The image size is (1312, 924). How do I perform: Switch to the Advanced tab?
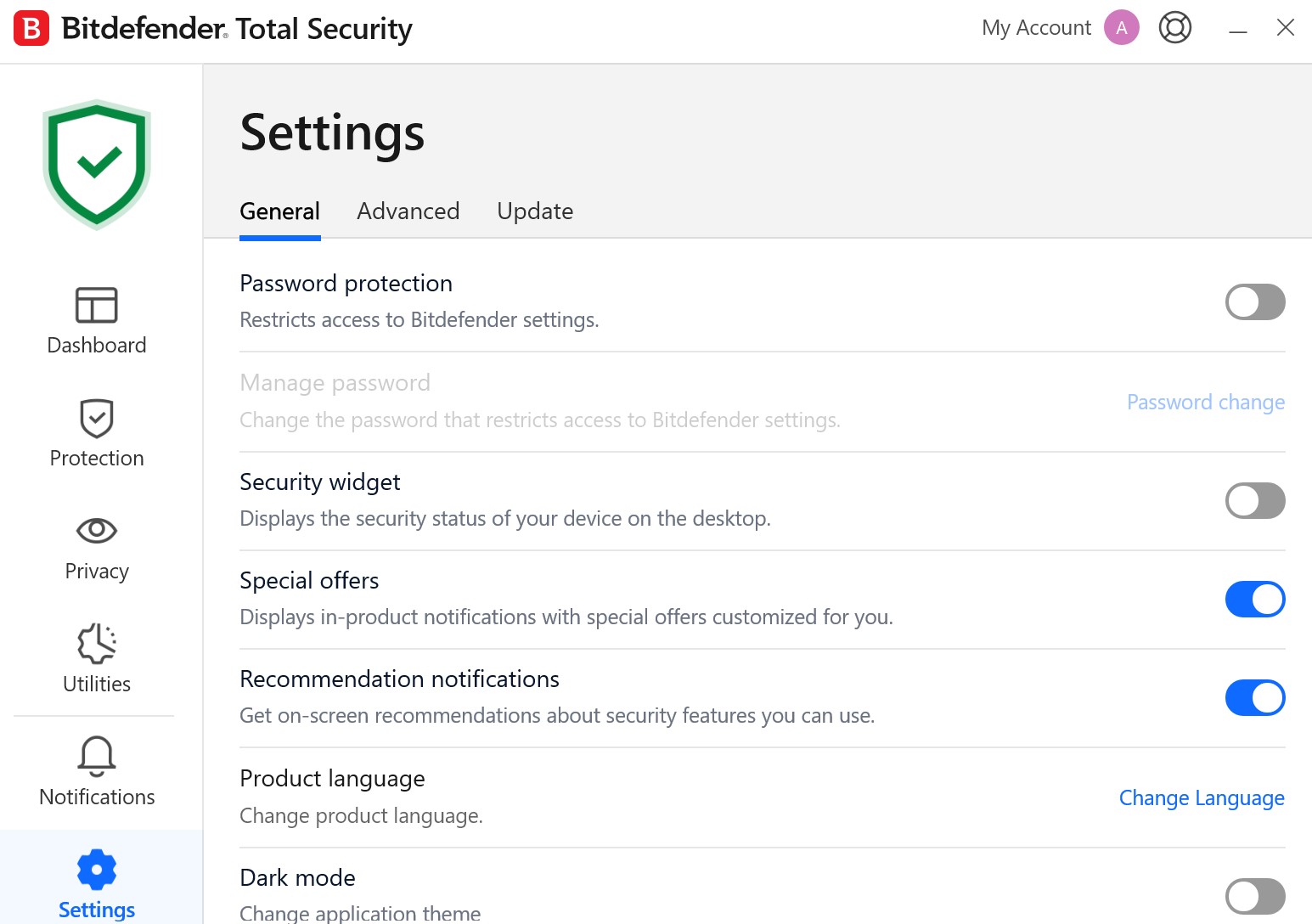[x=408, y=211]
